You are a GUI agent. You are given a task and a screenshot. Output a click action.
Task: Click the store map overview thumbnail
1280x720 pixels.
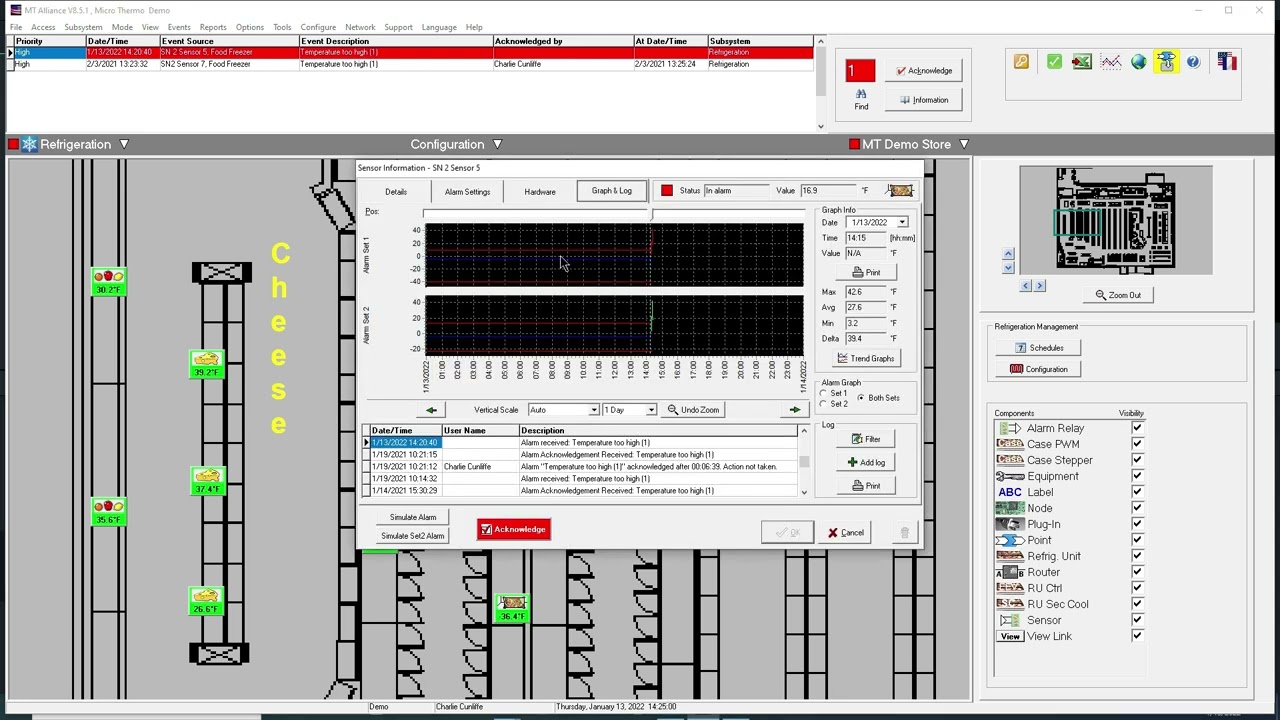[1116, 220]
